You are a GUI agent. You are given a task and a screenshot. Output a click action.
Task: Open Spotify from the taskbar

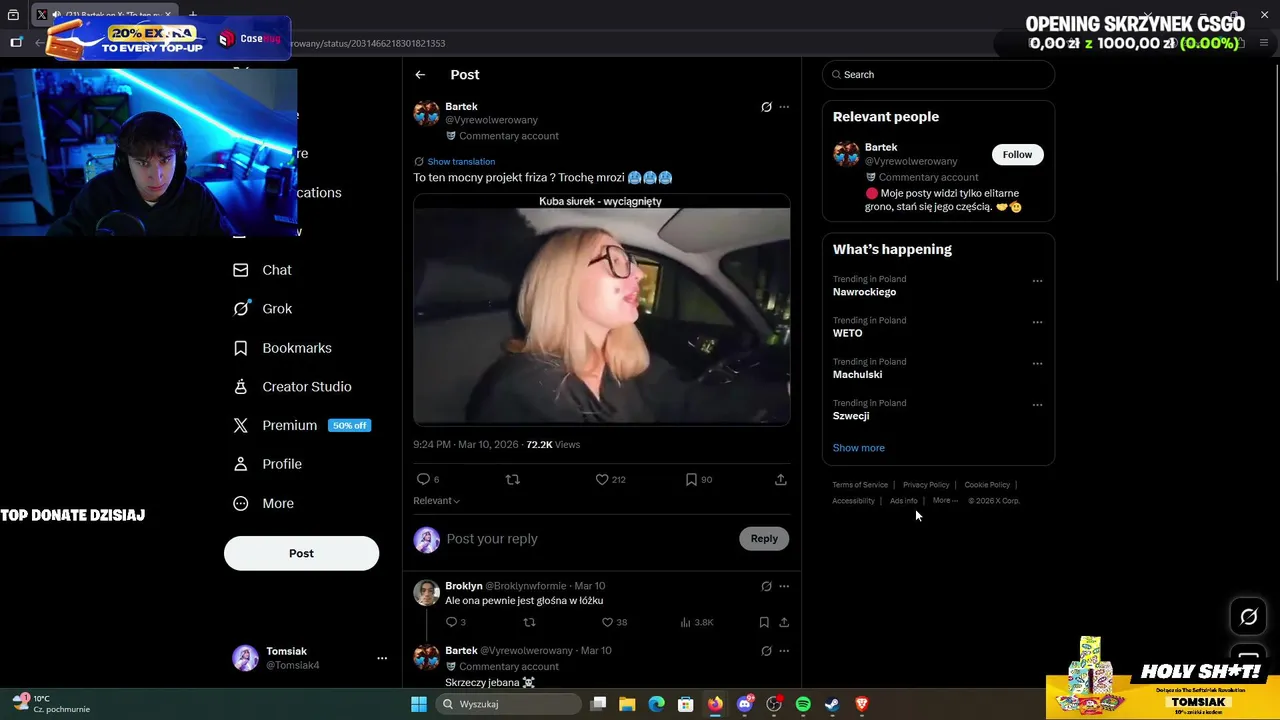(x=803, y=704)
